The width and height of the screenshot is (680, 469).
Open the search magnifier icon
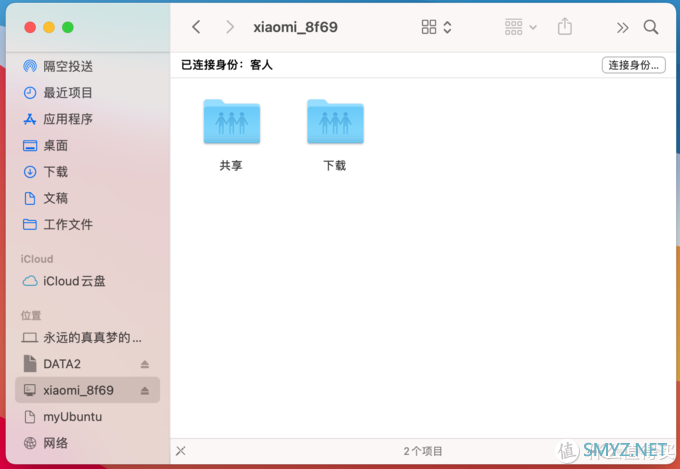[651, 27]
